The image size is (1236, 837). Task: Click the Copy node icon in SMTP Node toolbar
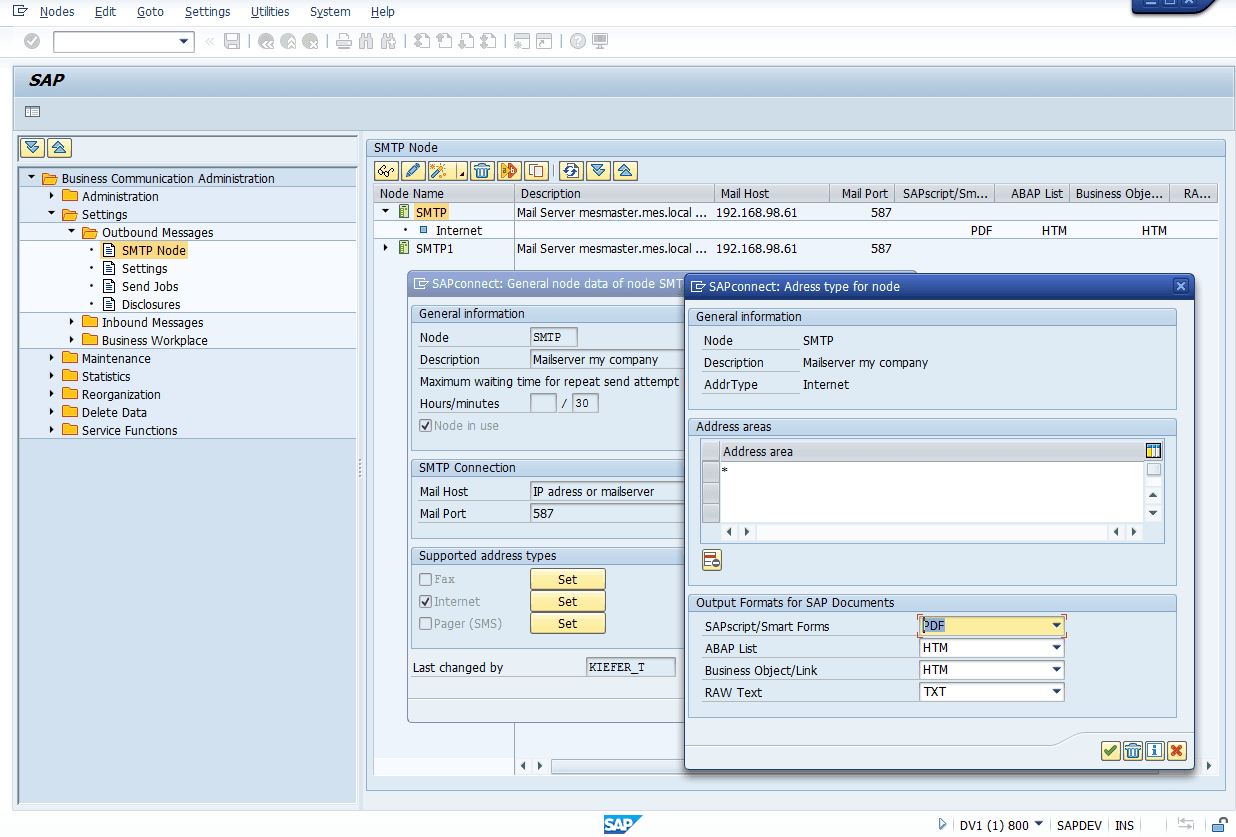(x=536, y=170)
